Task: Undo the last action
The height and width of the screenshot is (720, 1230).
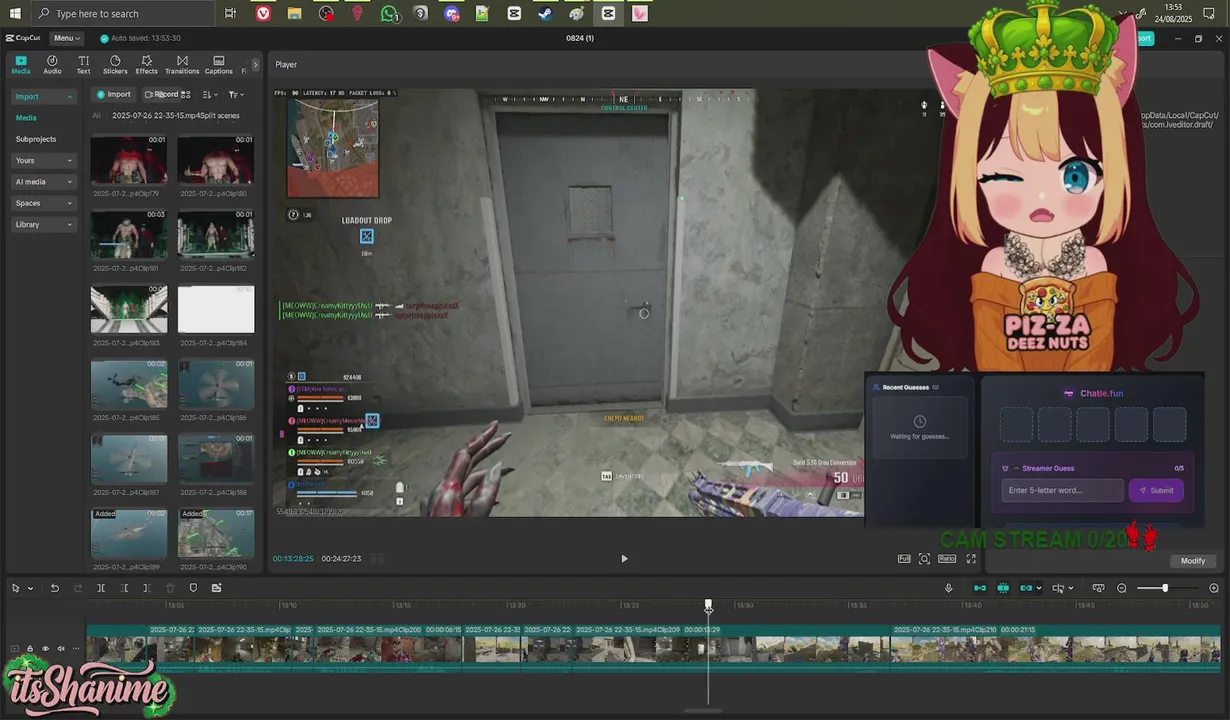Action: coord(55,588)
